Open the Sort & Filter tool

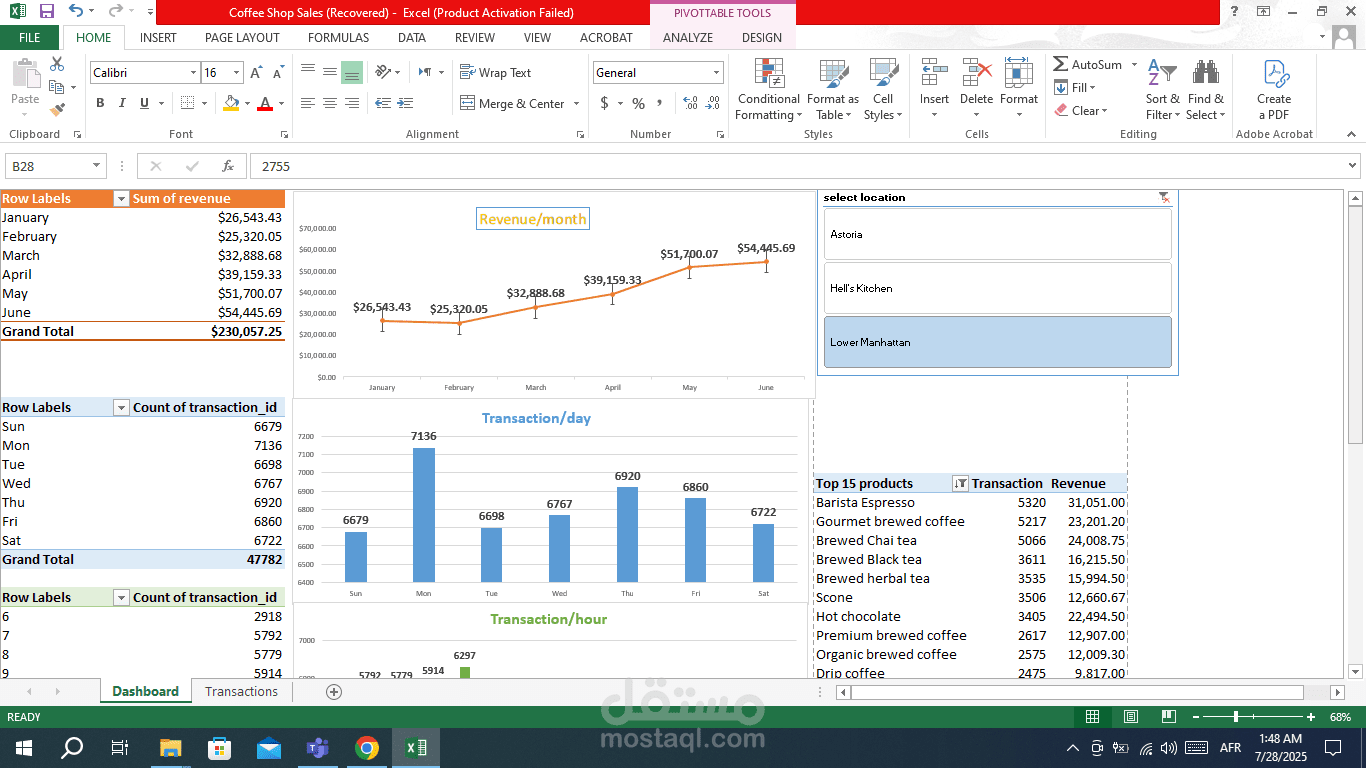(x=1162, y=89)
